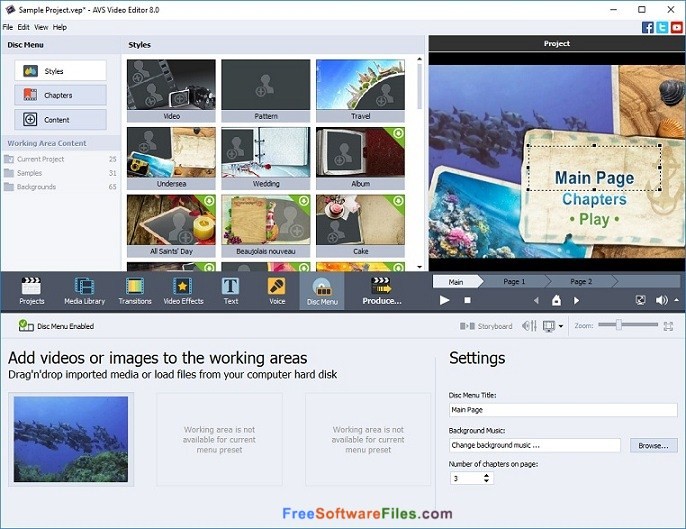Open the YouTube link icon

tap(677, 28)
